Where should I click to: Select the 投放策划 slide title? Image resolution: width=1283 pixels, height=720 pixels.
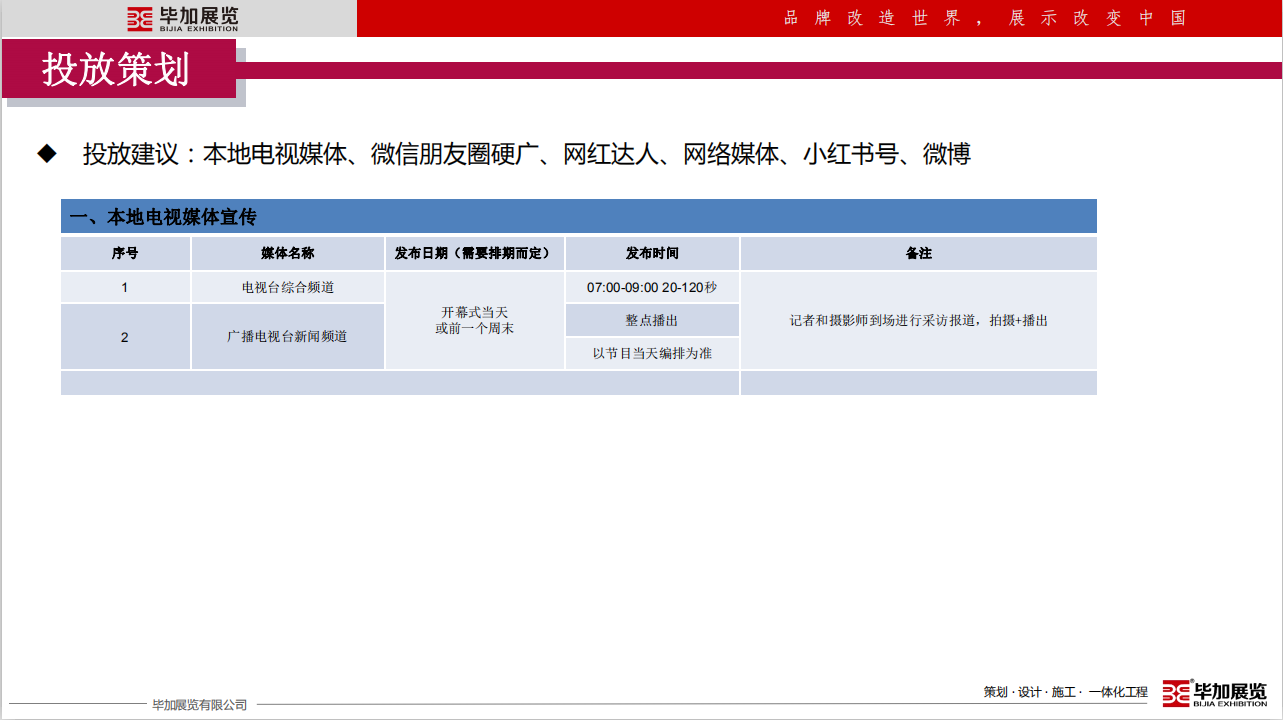coord(116,69)
